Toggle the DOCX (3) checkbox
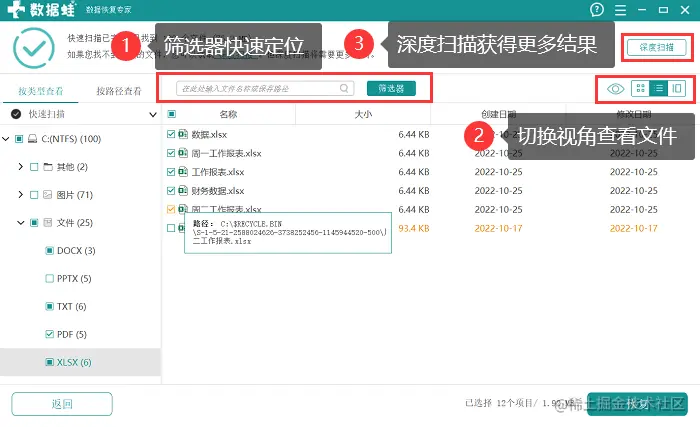 click(50, 251)
